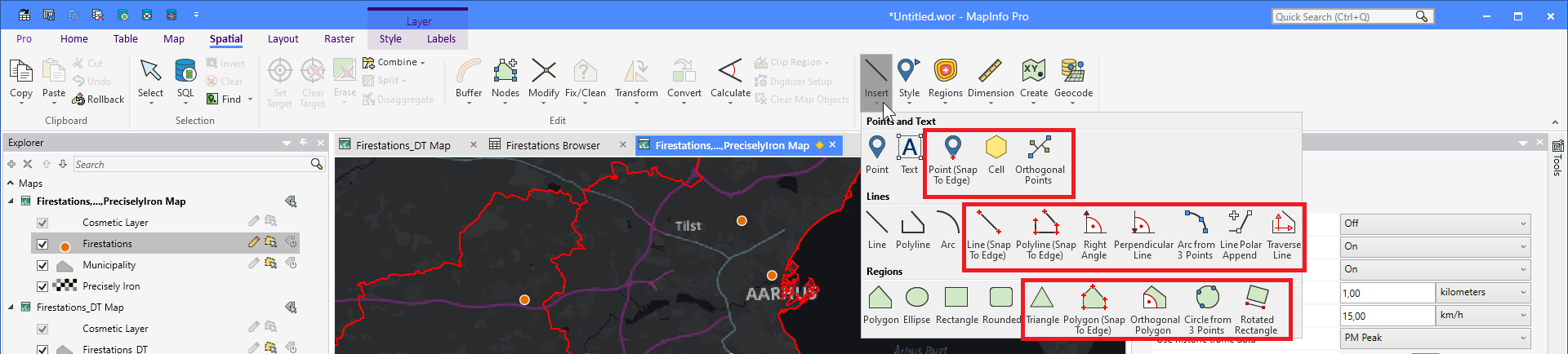Toggle Firestations layer visibility checkbox
1568x354 pixels.
42,244
